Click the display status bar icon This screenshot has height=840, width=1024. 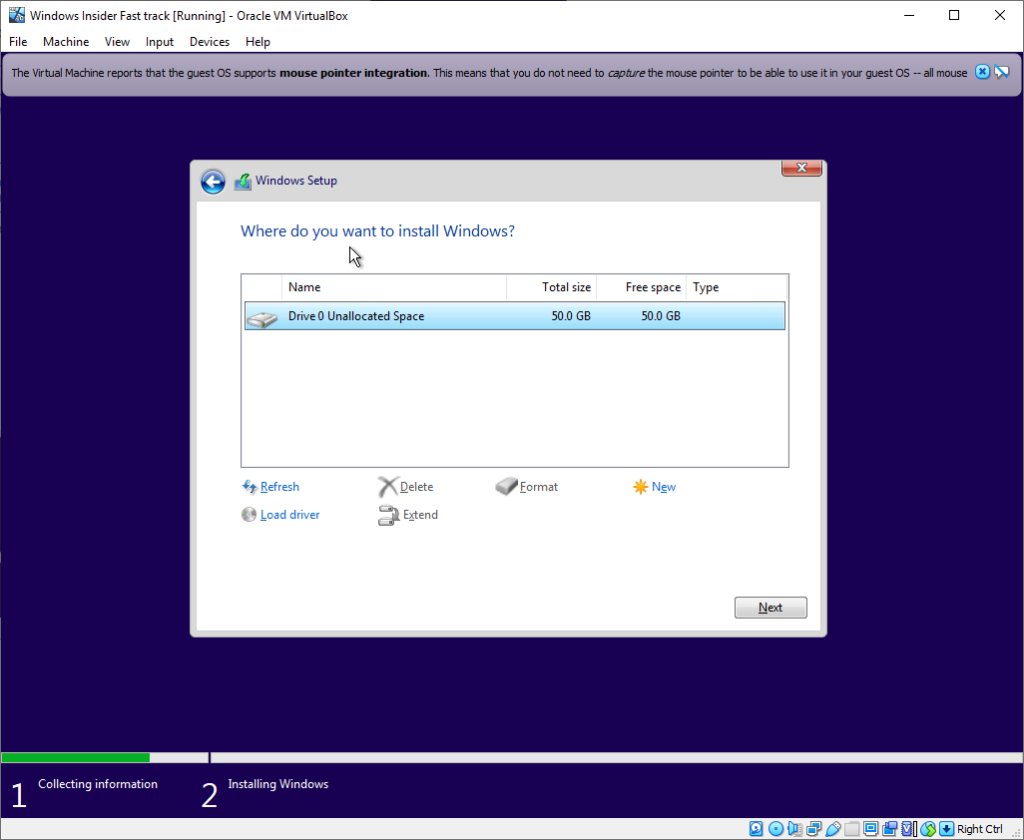click(x=871, y=829)
